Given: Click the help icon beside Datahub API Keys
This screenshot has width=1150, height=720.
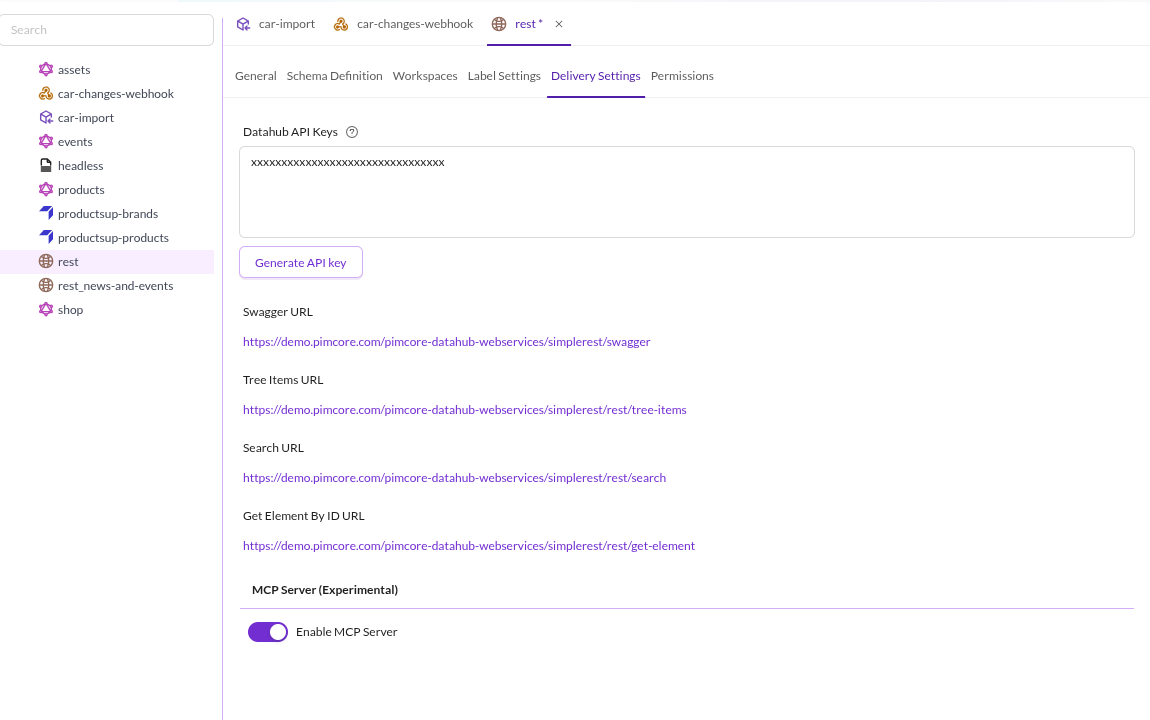Looking at the screenshot, I should coord(352,132).
